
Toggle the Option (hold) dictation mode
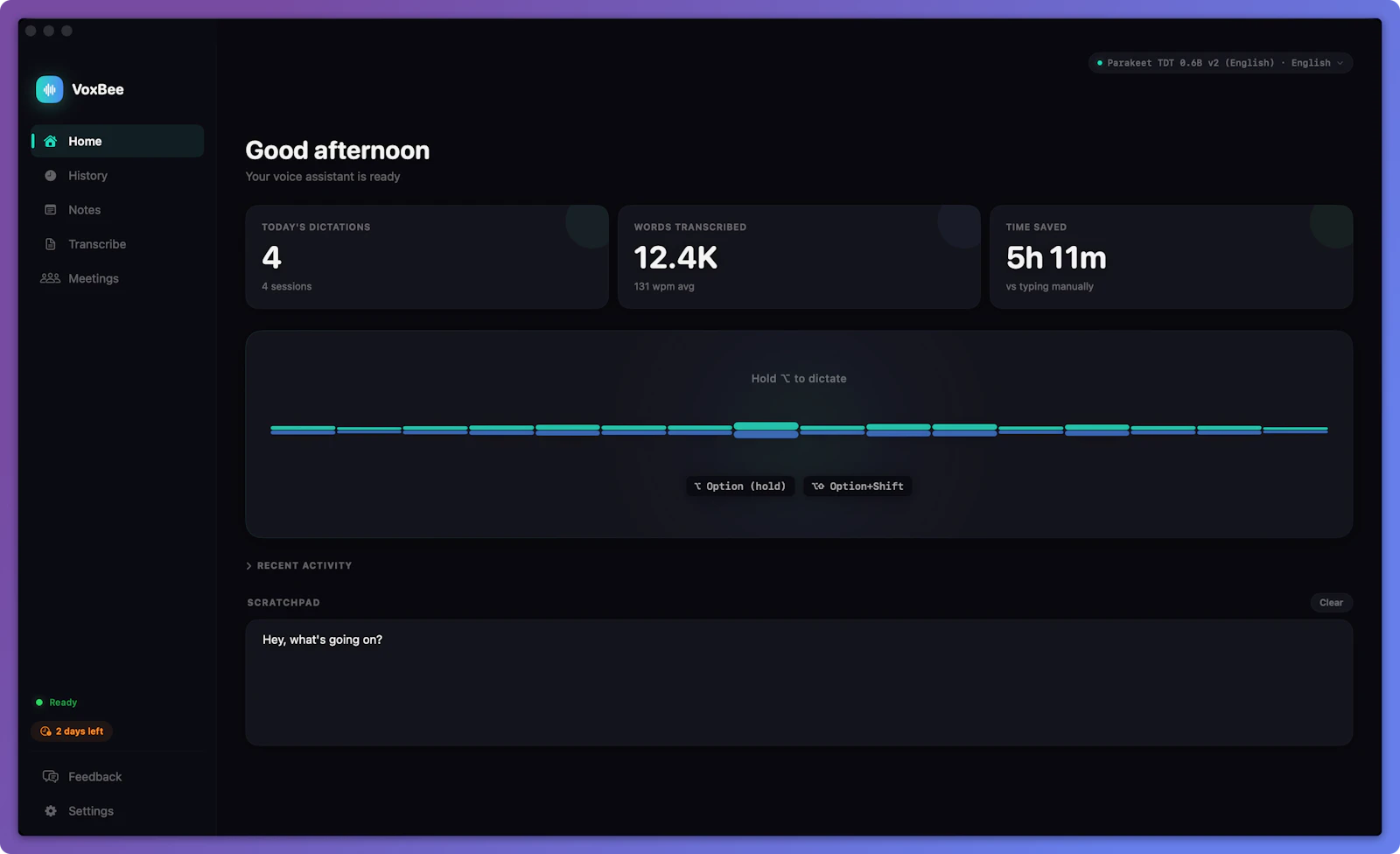tap(739, 486)
